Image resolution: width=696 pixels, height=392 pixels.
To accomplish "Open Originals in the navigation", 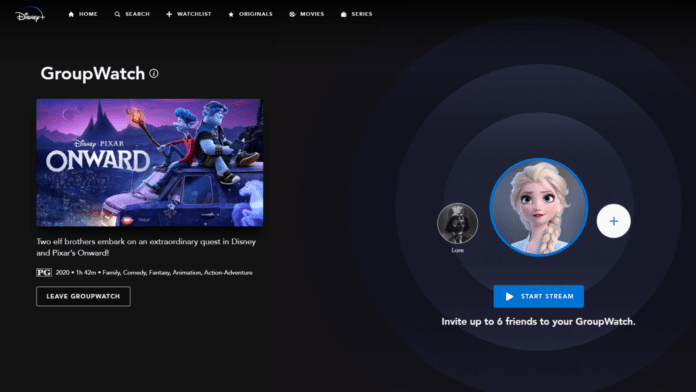I will (x=250, y=14).
